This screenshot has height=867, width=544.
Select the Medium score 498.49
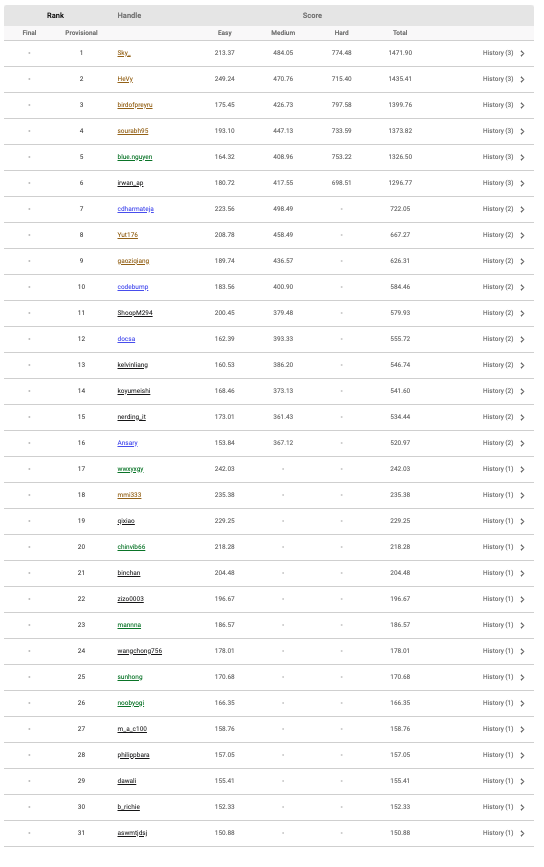pyautogui.click(x=283, y=209)
